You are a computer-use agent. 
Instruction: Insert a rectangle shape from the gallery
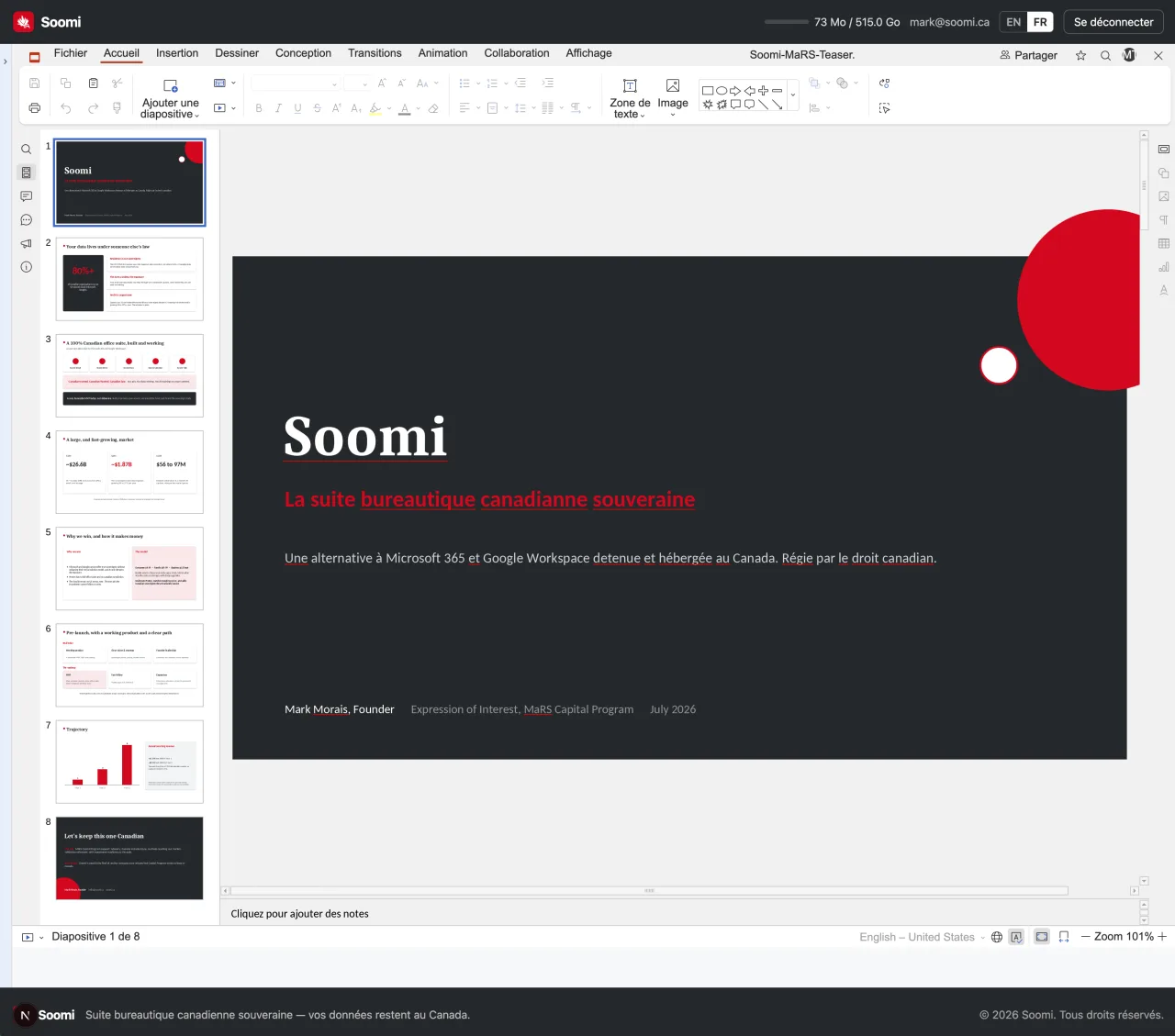708,91
